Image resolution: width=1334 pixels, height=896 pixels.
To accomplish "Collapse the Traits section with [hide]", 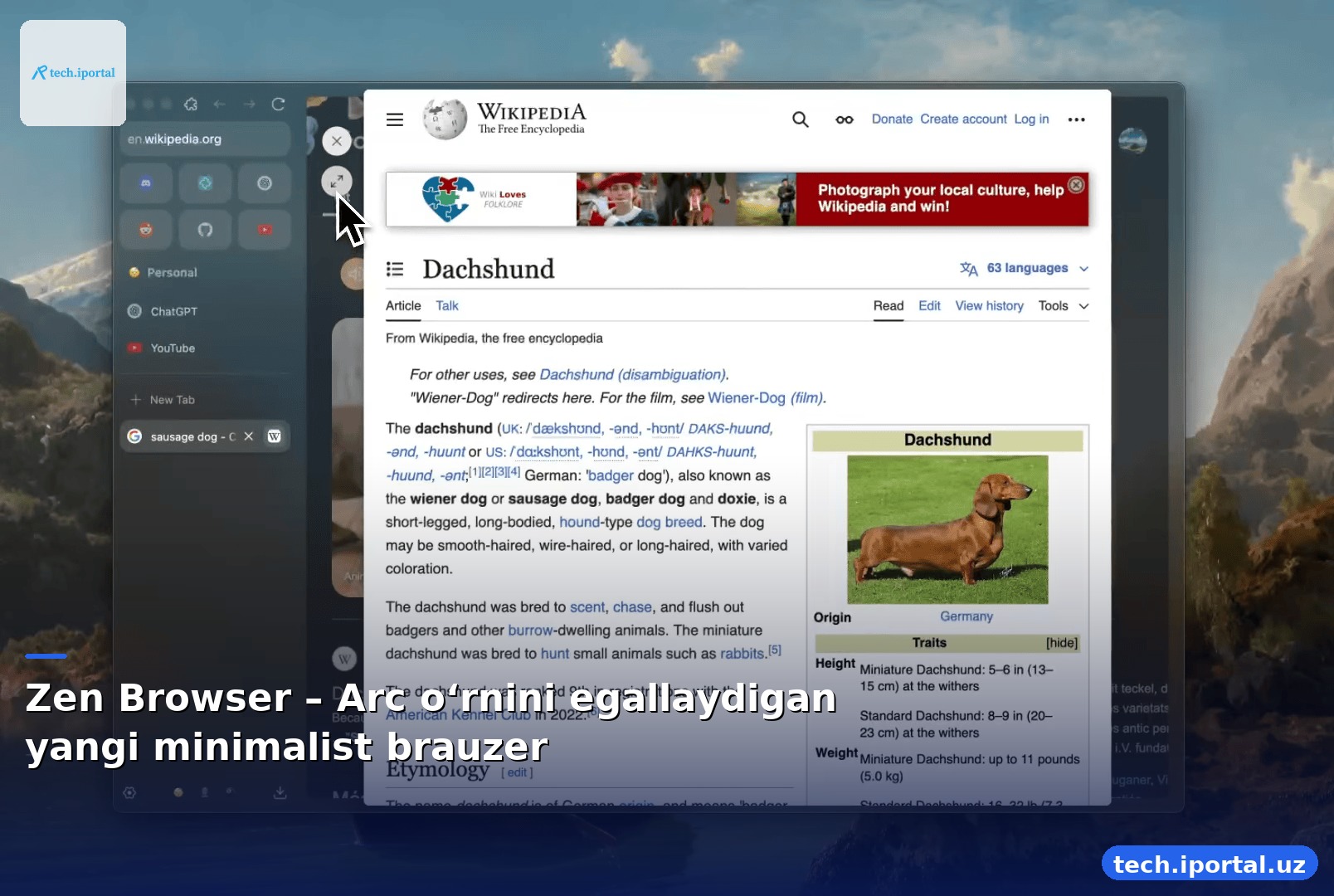I will [1061, 643].
